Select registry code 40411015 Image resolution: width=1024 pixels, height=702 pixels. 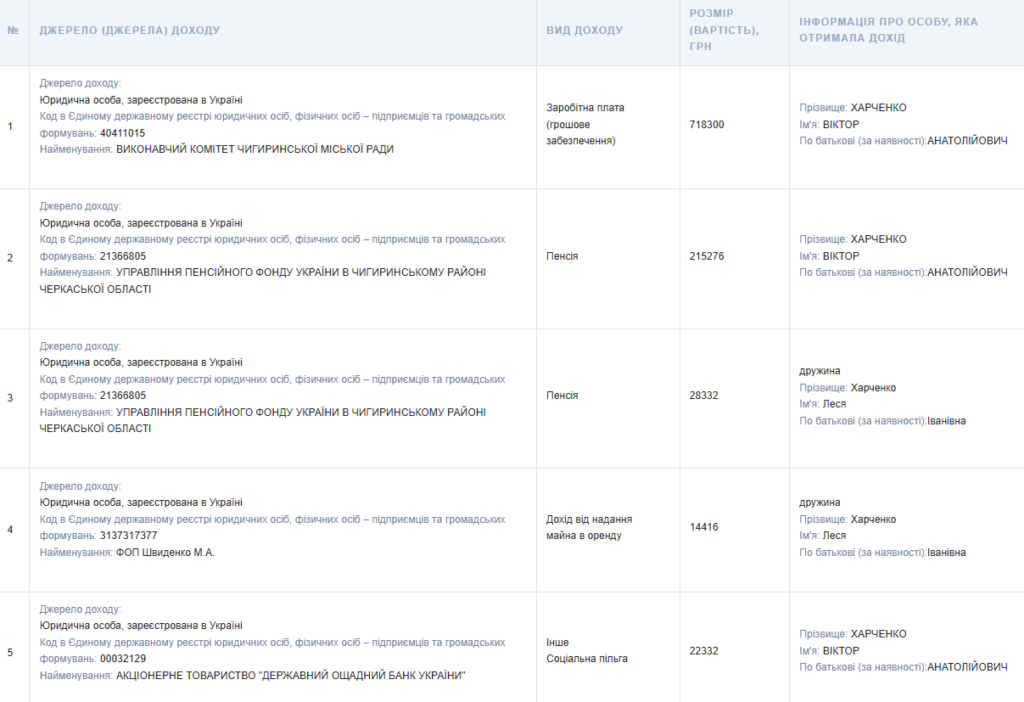point(123,133)
